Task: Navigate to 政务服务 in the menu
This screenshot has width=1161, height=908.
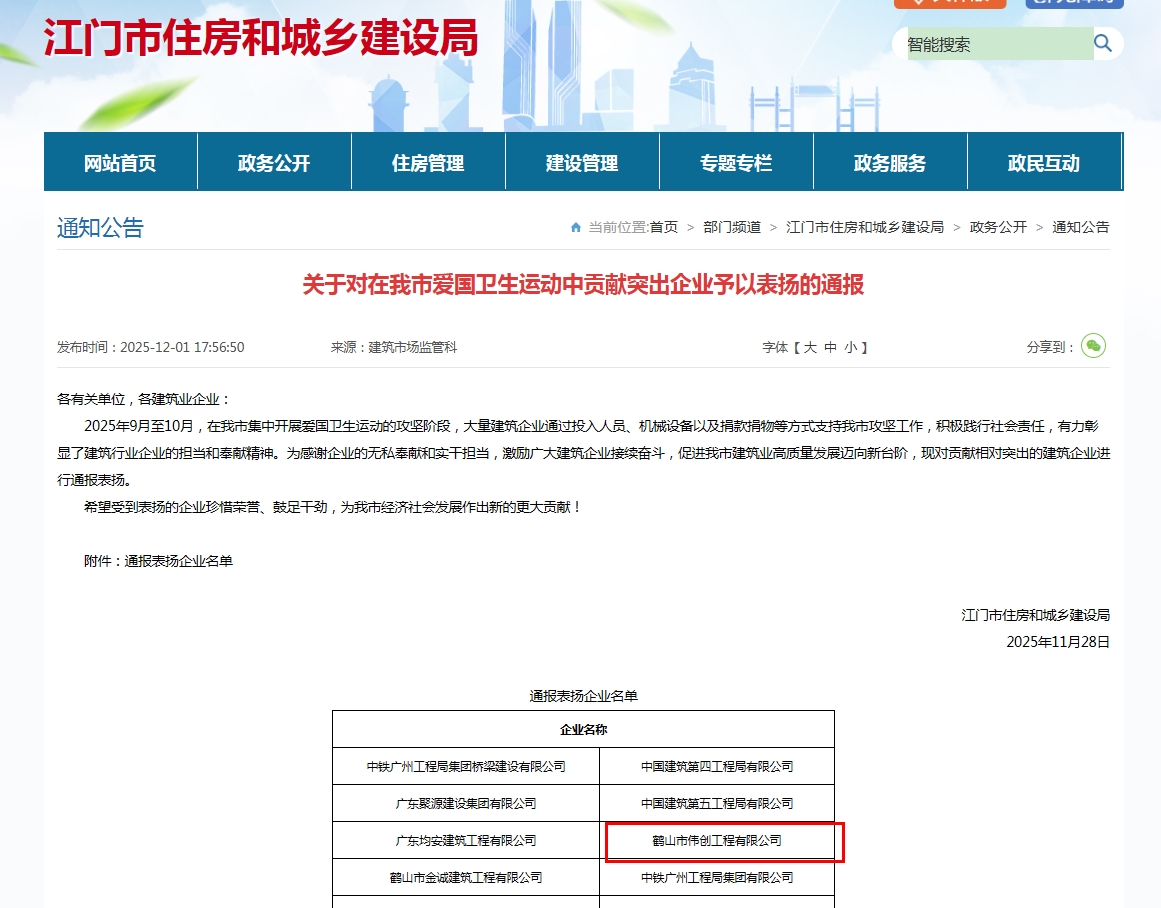Action: [x=890, y=163]
